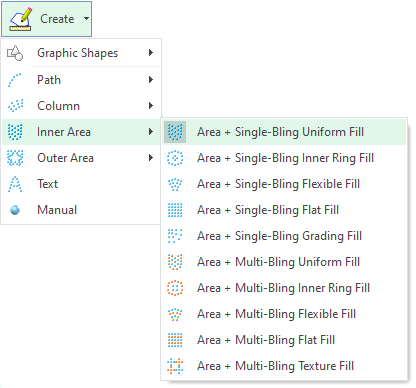
Task: Select Area + Single-Bling Uniform Fill
Action: [284, 132]
